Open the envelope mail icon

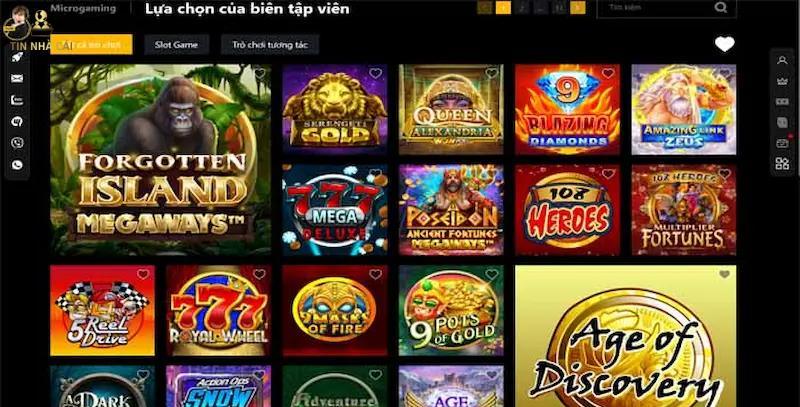point(17,79)
